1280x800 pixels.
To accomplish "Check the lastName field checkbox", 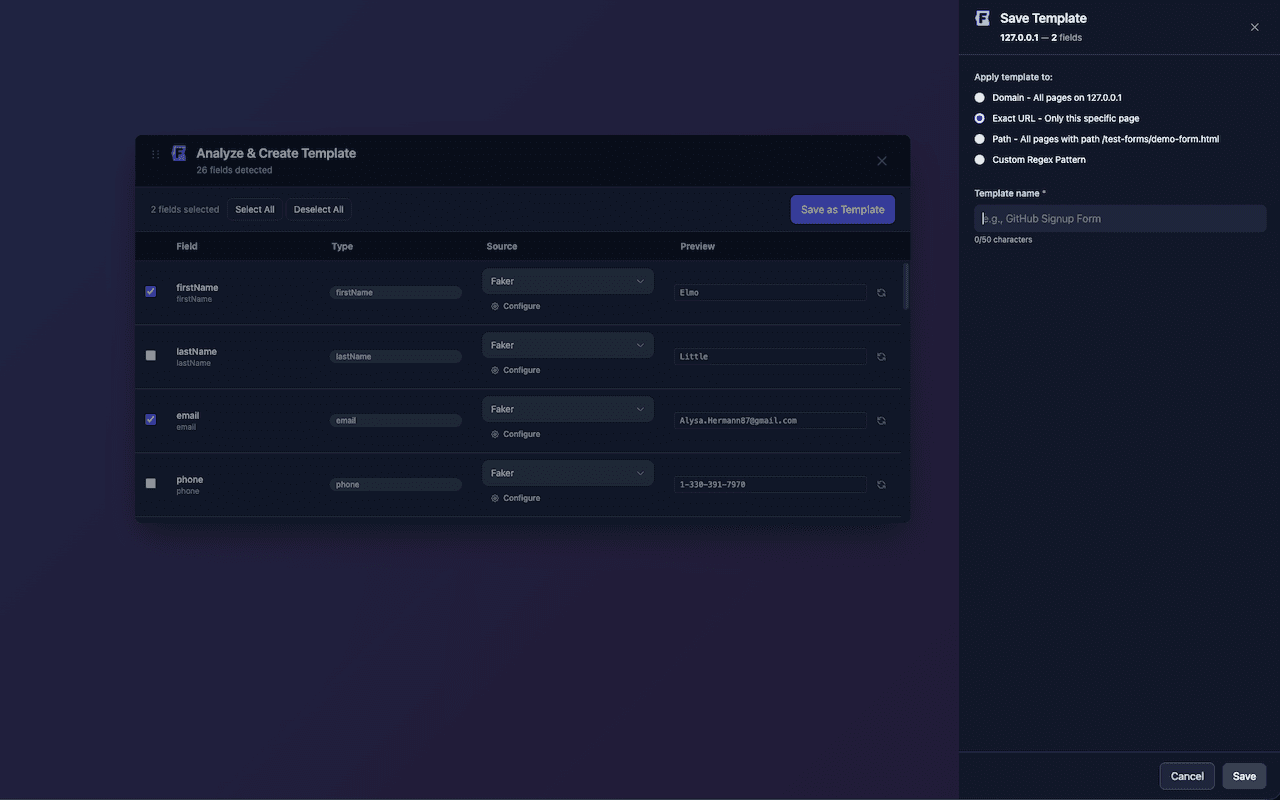I will tap(149, 355).
